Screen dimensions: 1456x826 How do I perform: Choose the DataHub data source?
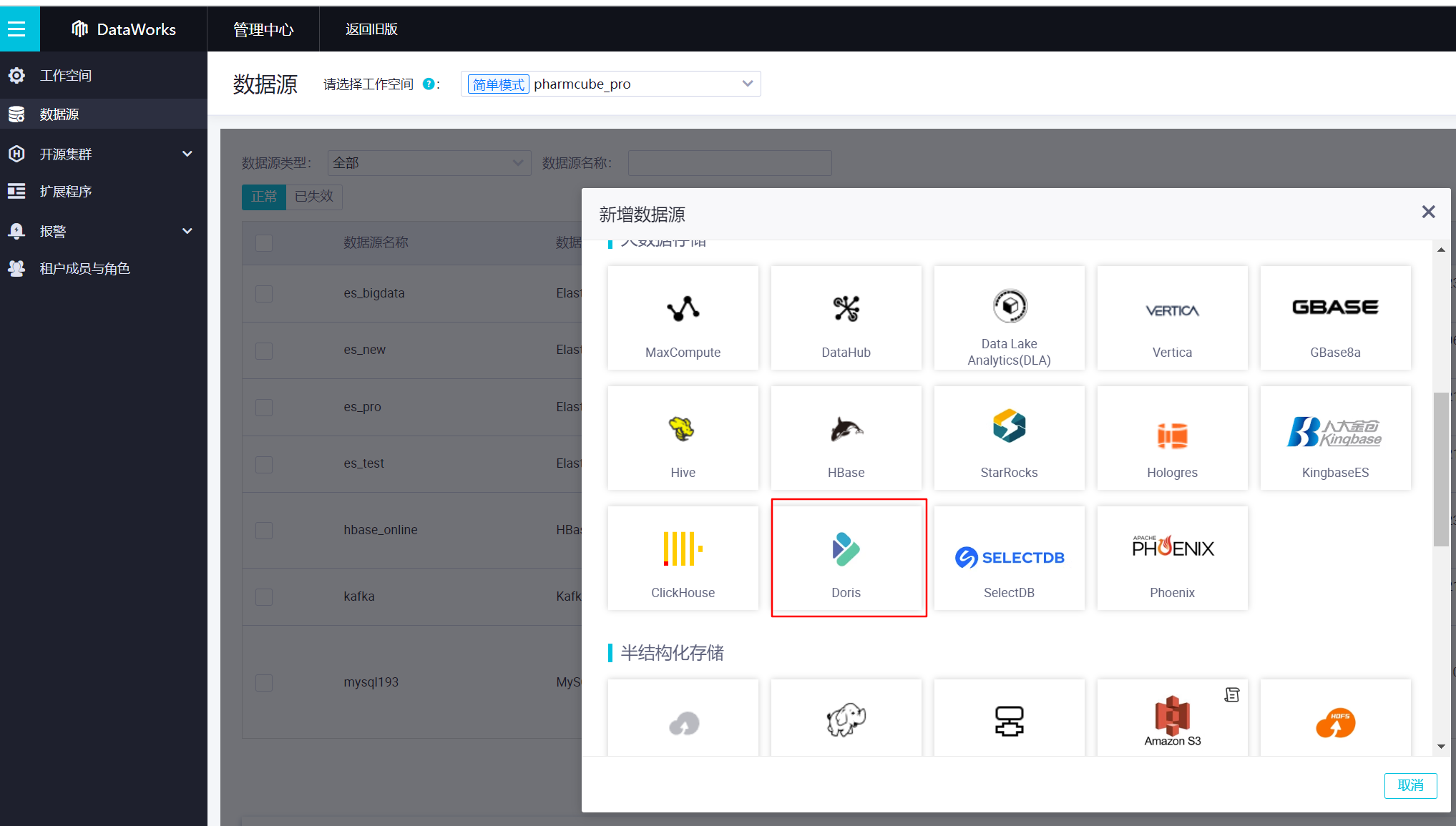coord(846,318)
